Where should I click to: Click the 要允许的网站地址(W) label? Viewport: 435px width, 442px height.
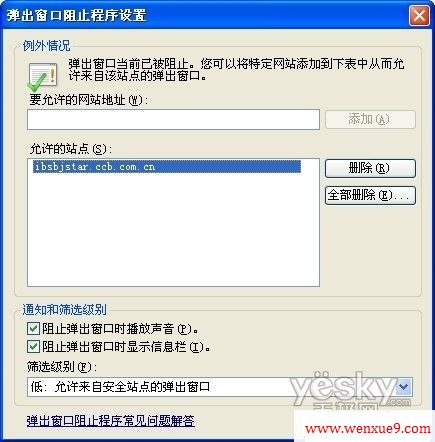(x=88, y=100)
